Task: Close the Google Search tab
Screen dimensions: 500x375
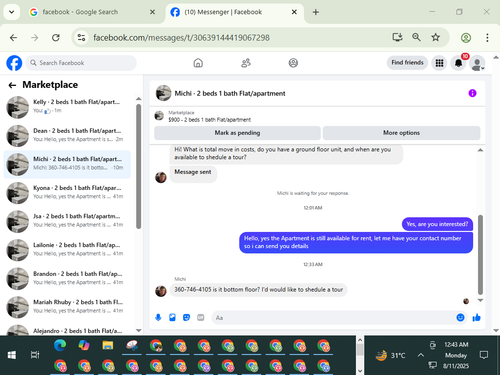Action: (152, 12)
